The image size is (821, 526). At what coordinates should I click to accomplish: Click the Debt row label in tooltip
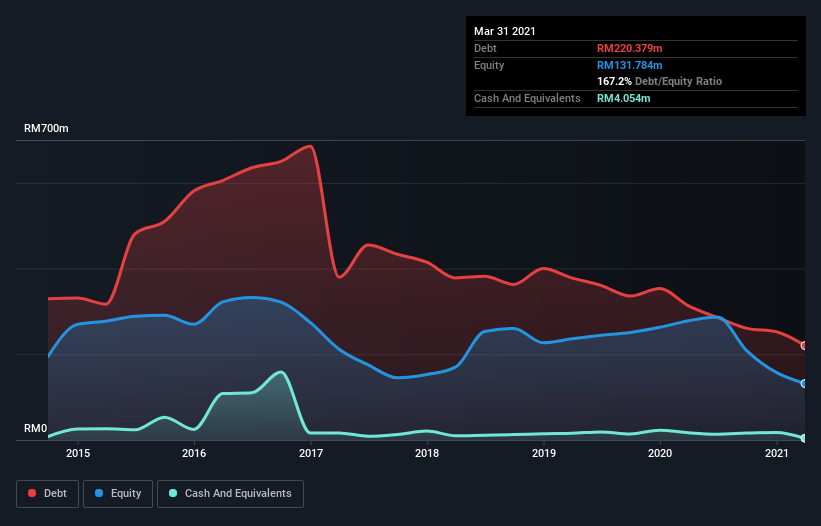[485, 48]
